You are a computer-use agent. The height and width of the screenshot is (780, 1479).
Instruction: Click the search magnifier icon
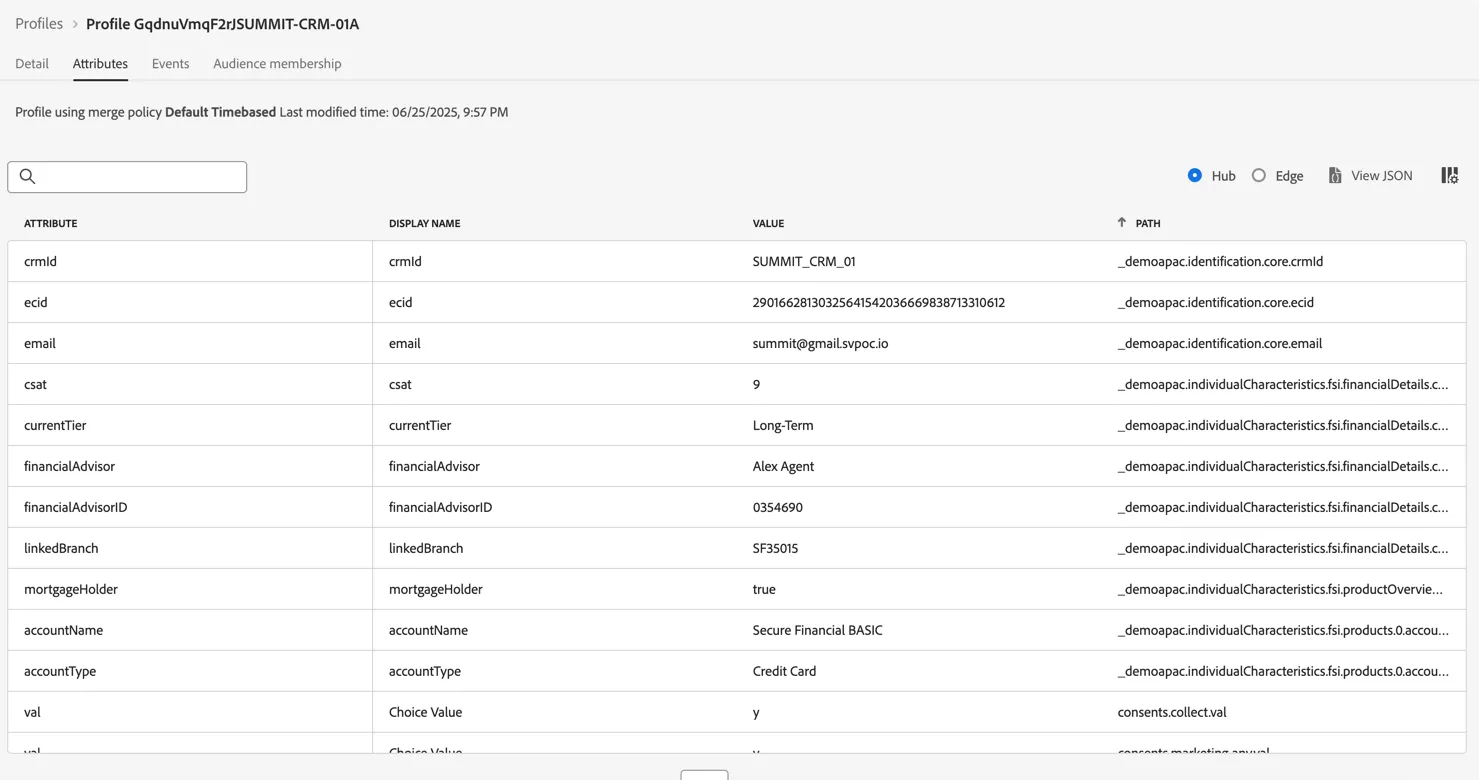coord(28,177)
